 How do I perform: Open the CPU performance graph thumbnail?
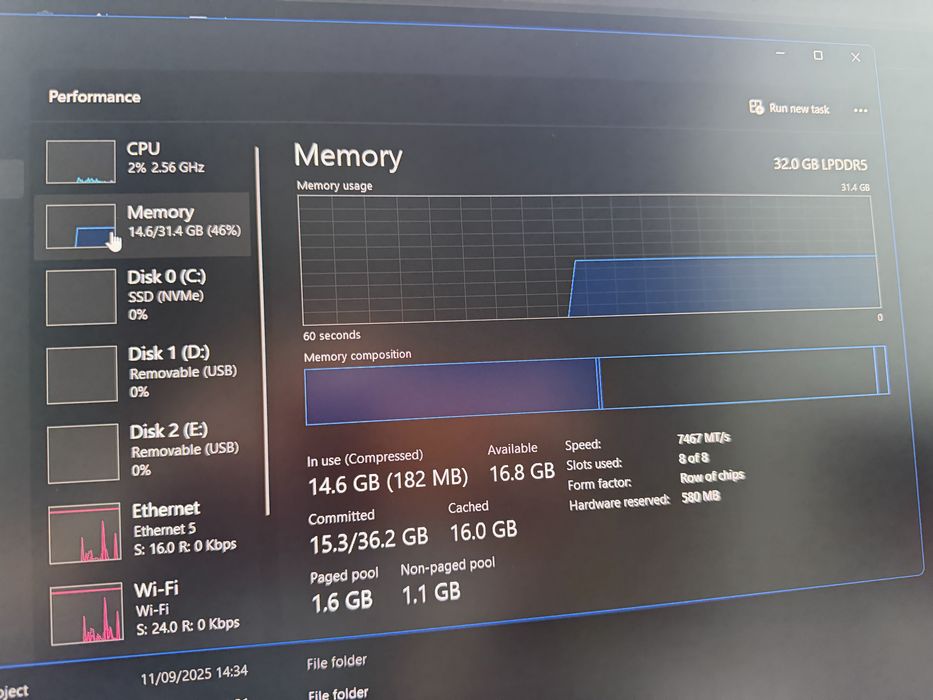[x=81, y=162]
